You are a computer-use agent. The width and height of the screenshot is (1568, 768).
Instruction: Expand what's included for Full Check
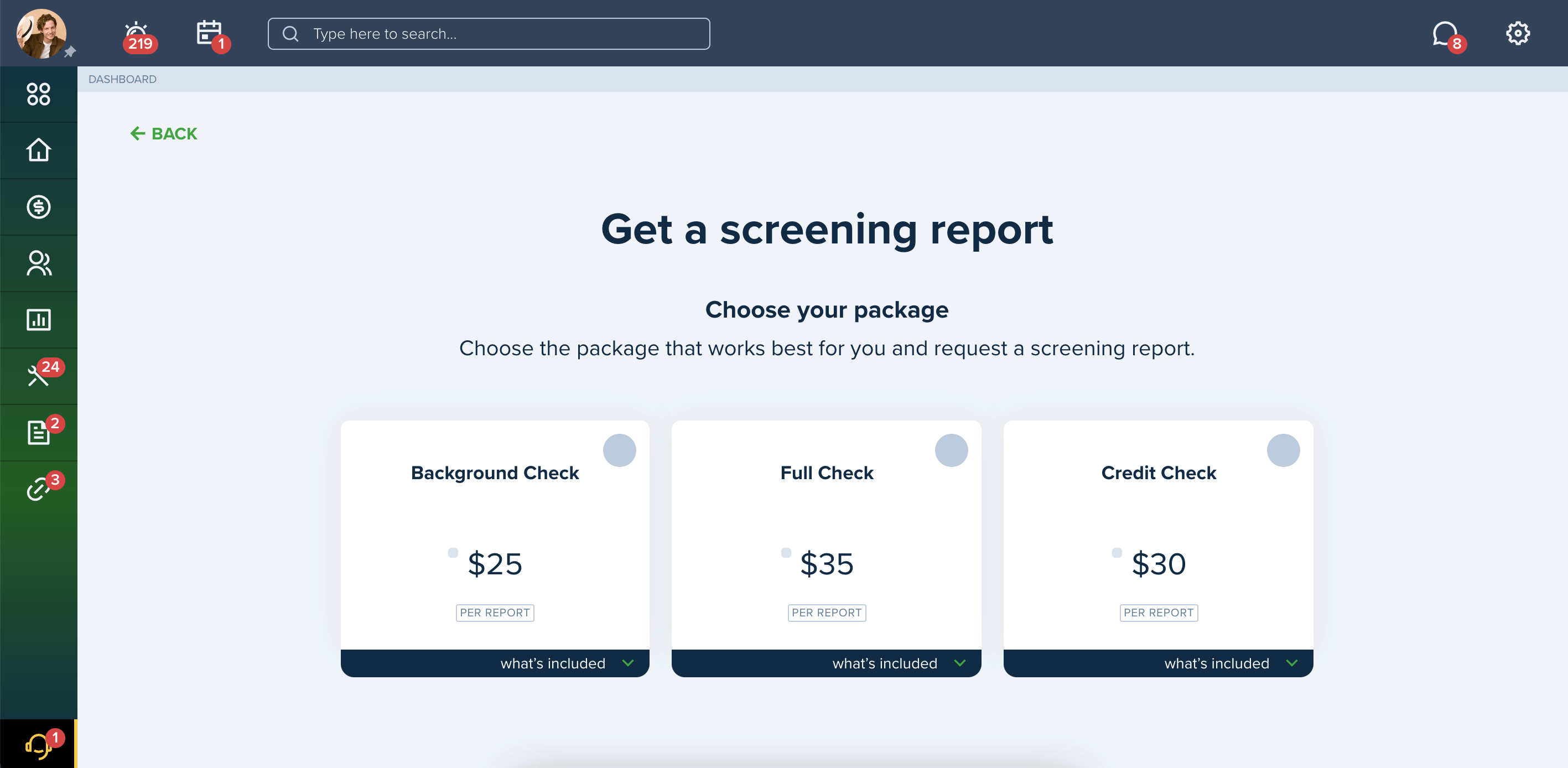coord(827,663)
